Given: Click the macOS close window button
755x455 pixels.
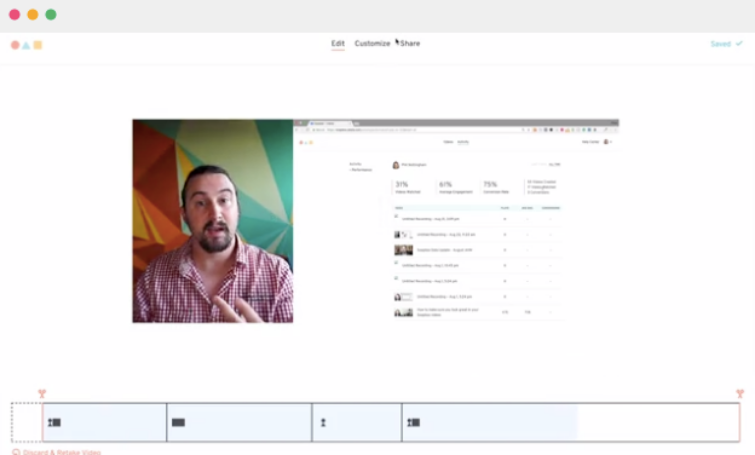Looking at the screenshot, I should 14,14.
